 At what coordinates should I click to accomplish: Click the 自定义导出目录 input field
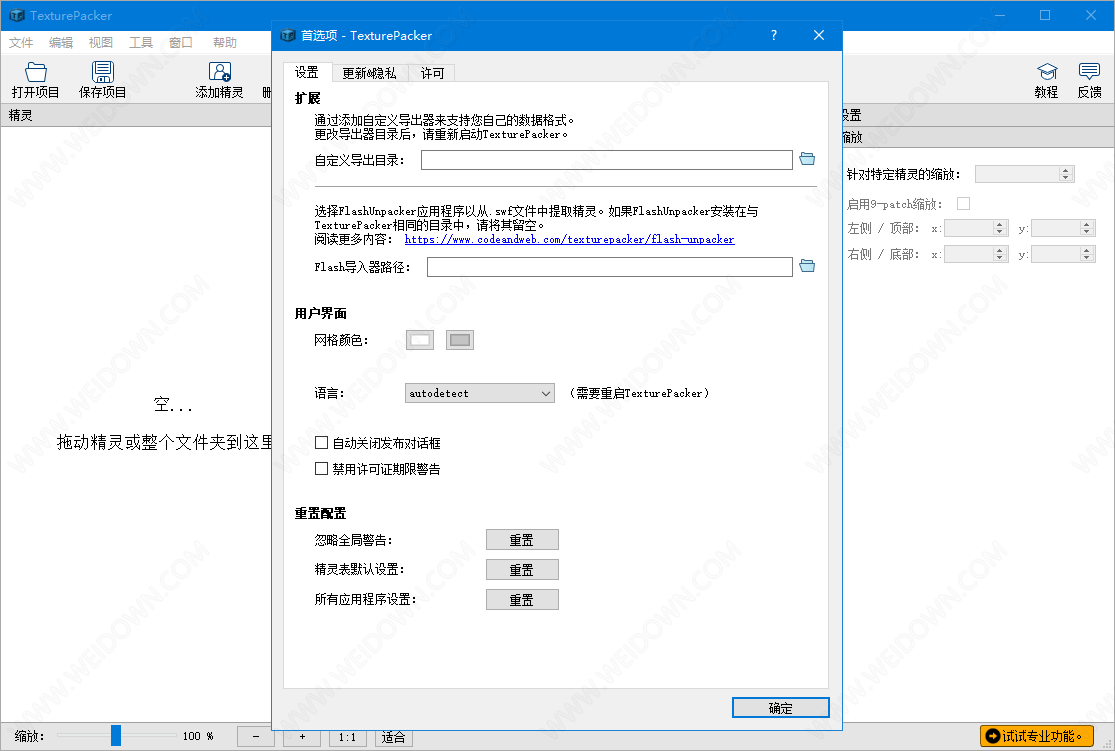pos(607,160)
